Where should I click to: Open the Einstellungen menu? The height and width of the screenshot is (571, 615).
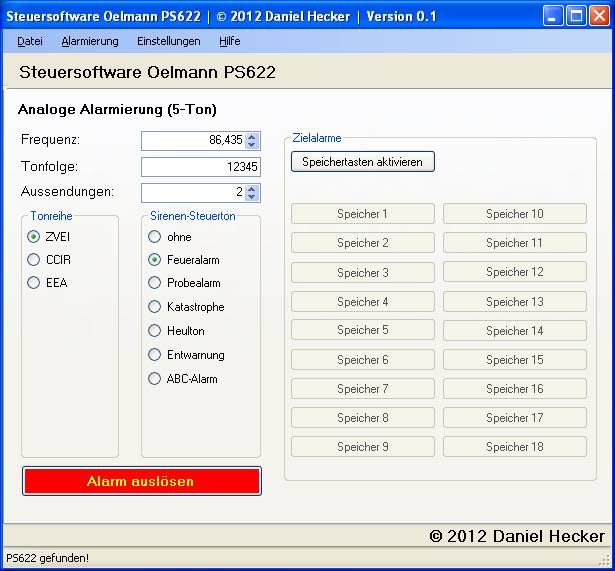[168, 41]
